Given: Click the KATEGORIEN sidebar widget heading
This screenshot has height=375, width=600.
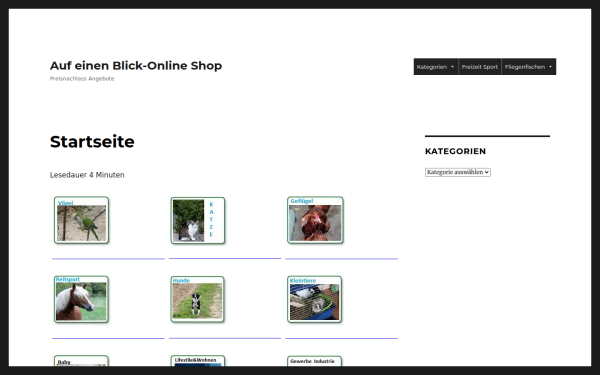Looking at the screenshot, I should coord(455,151).
